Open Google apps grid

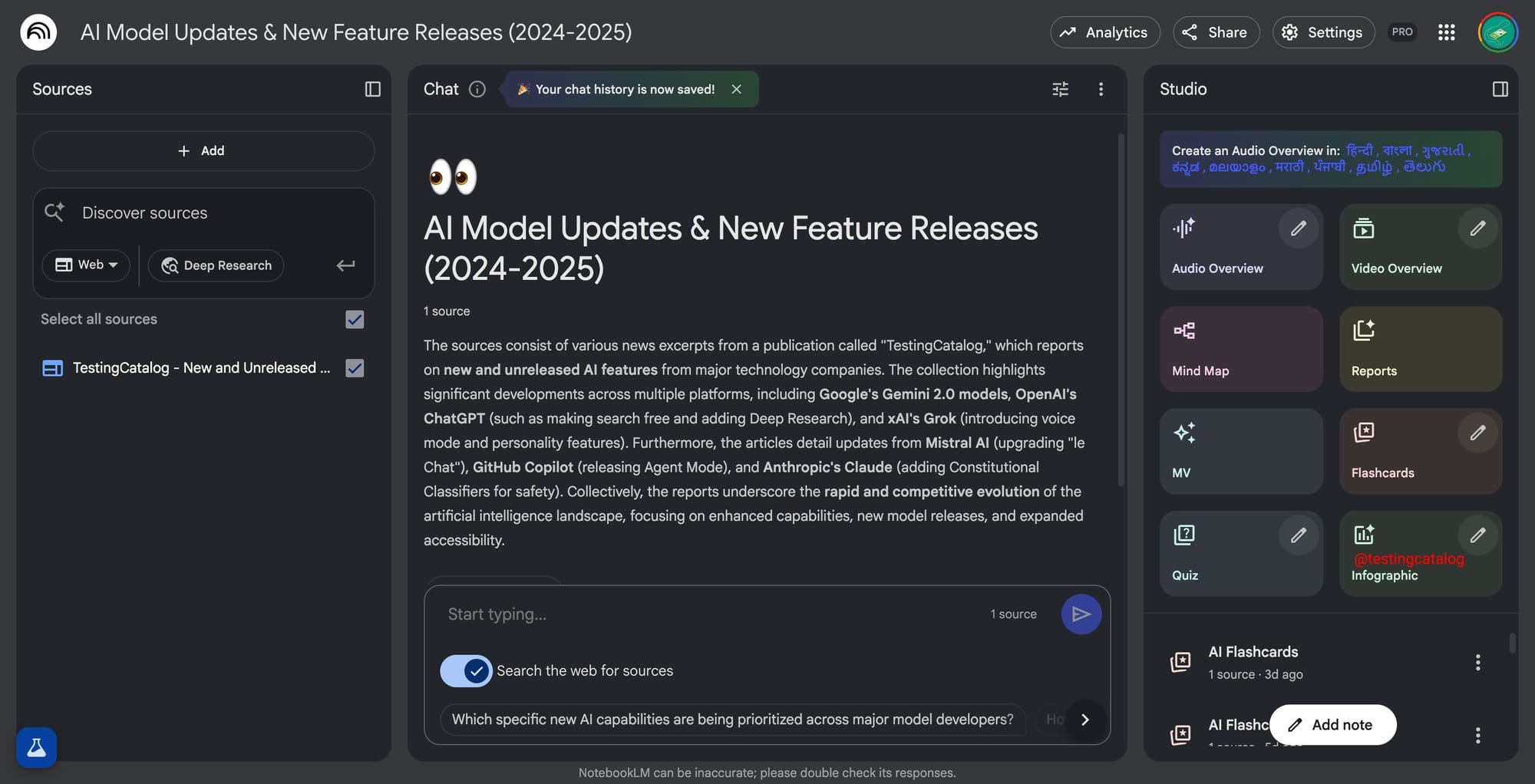click(1446, 32)
